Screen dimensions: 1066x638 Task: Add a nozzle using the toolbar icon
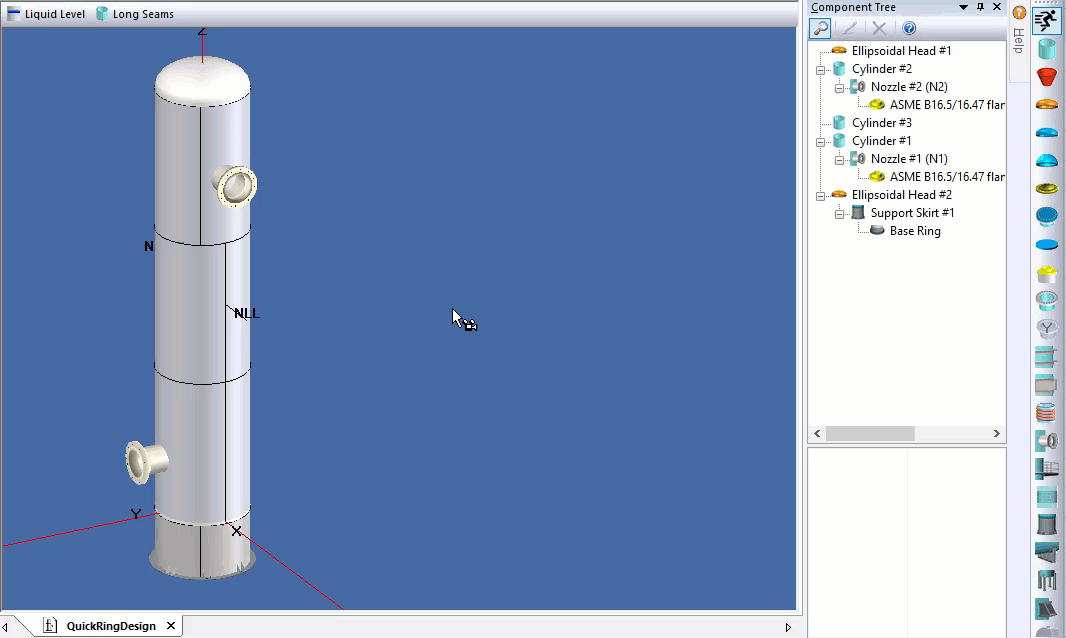tap(1047, 440)
